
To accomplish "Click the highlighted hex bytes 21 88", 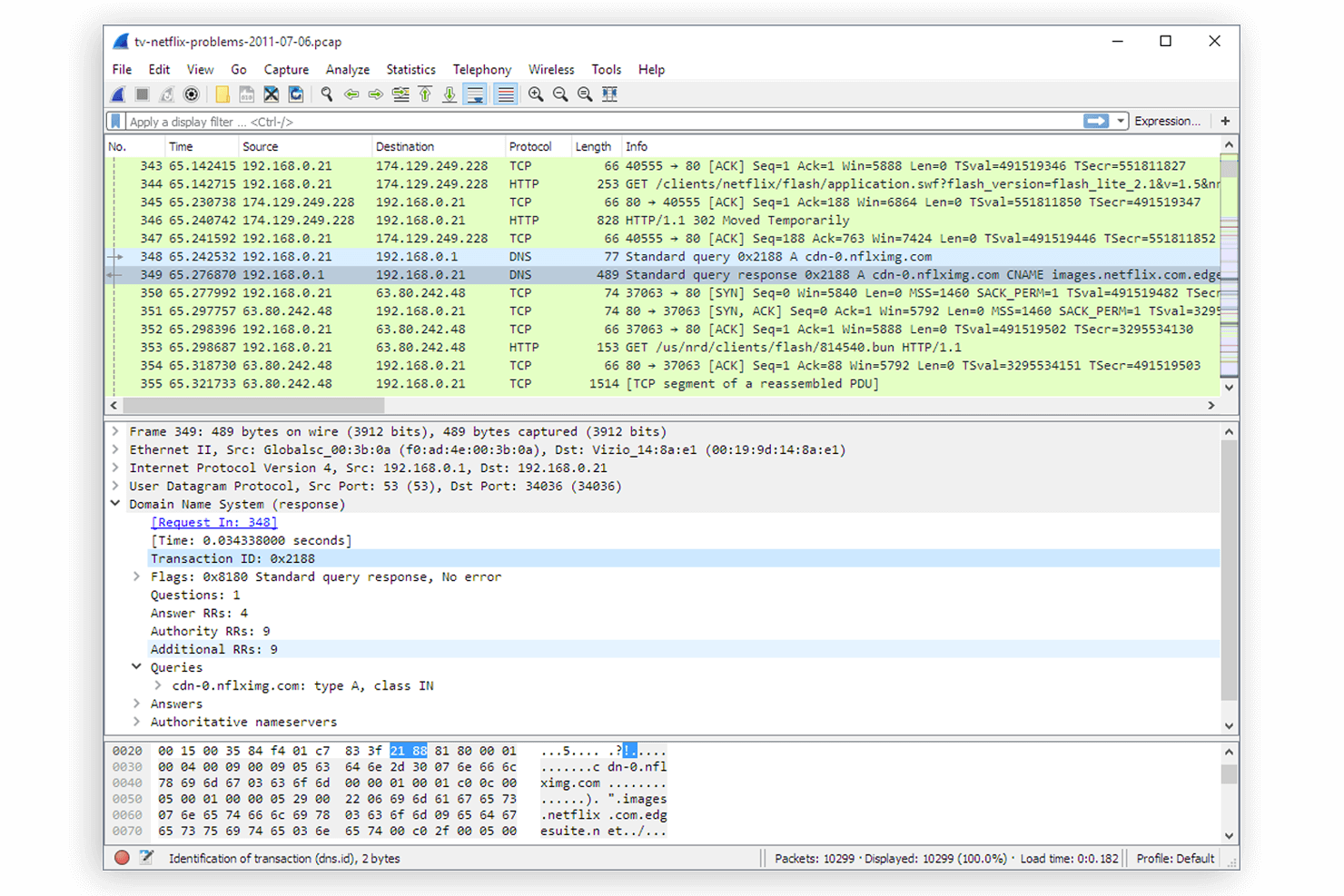I will pyautogui.click(x=409, y=751).
